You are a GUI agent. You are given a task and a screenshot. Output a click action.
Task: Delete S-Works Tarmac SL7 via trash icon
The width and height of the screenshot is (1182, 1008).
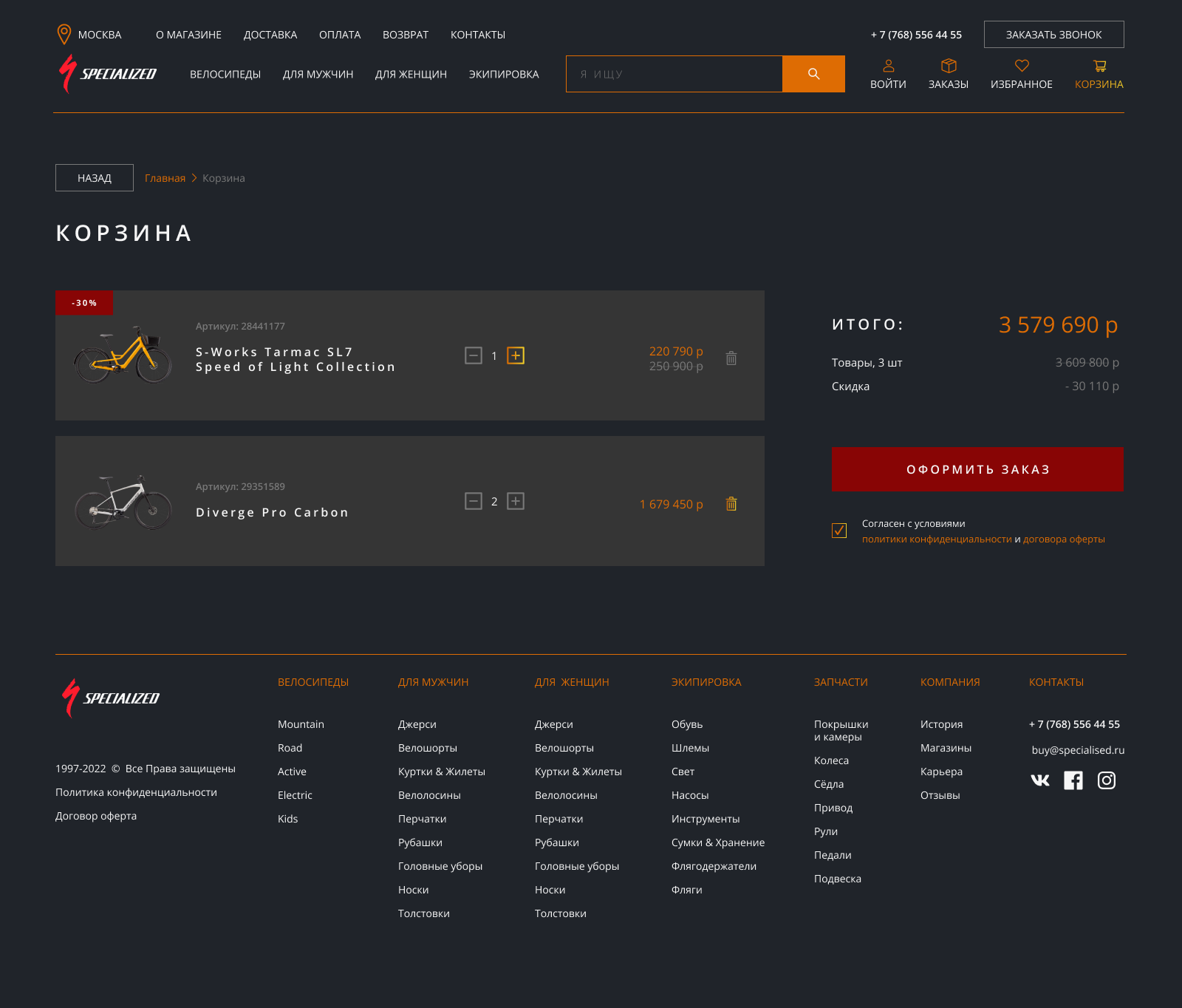[732, 358]
